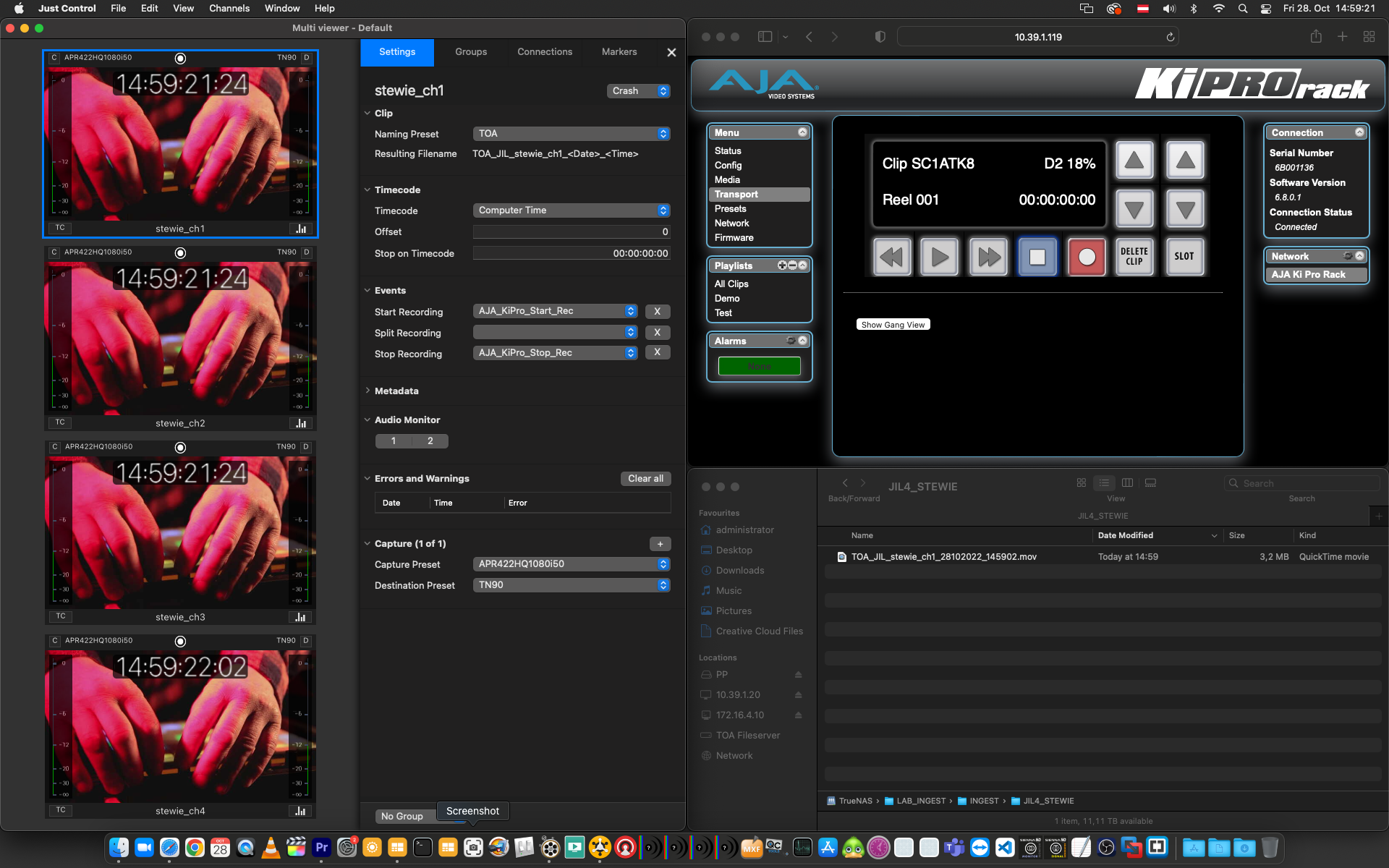Select audio monitor channel 2
Screen dimensions: 1389x868
430,441
